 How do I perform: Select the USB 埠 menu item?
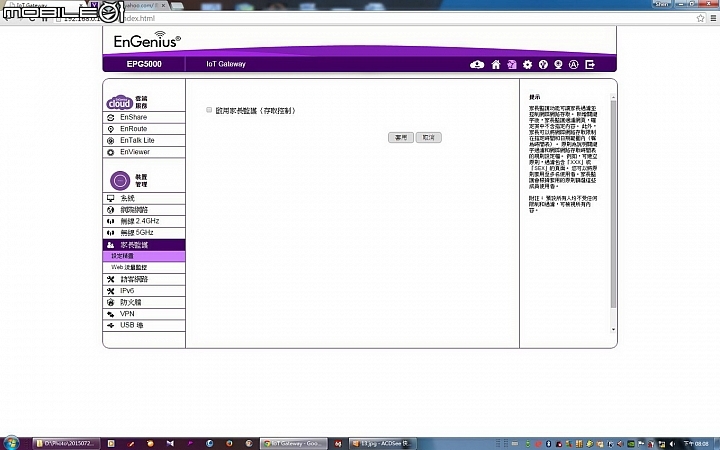pyautogui.click(x=144, y=325)
